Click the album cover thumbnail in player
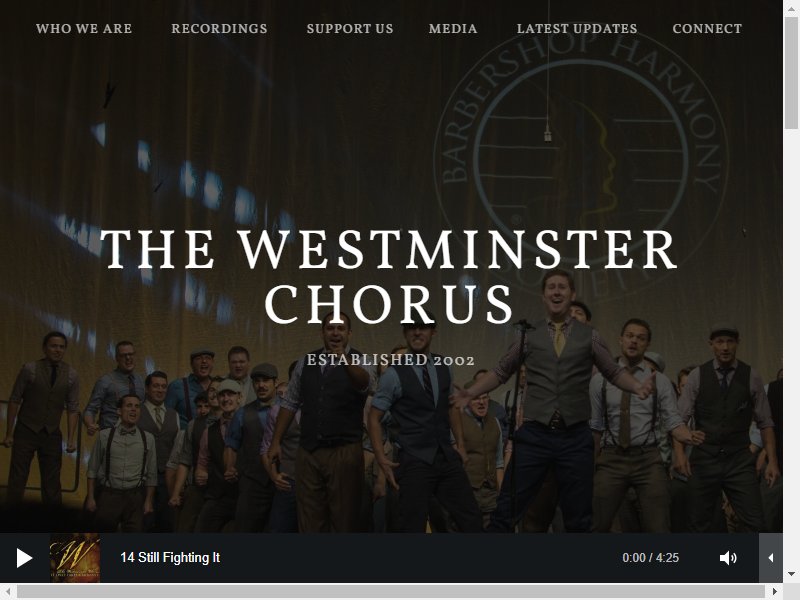Image resolution: width=800 pixels, height=600 pixels. (x=74, y=558)
